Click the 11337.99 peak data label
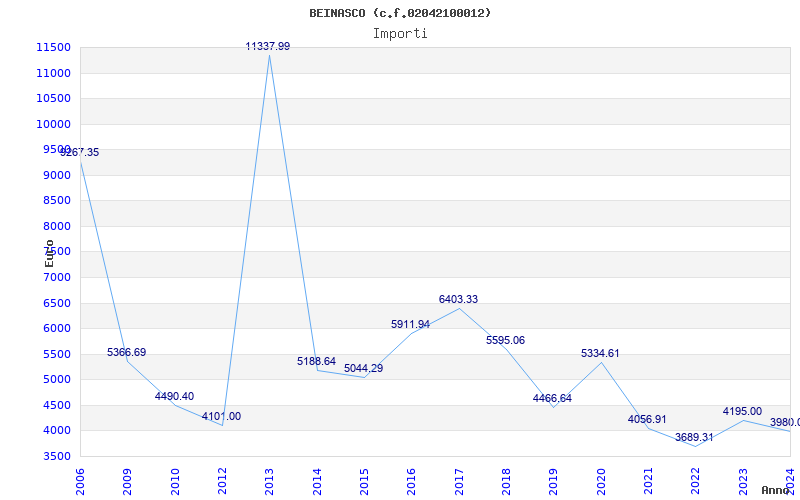 268,46
